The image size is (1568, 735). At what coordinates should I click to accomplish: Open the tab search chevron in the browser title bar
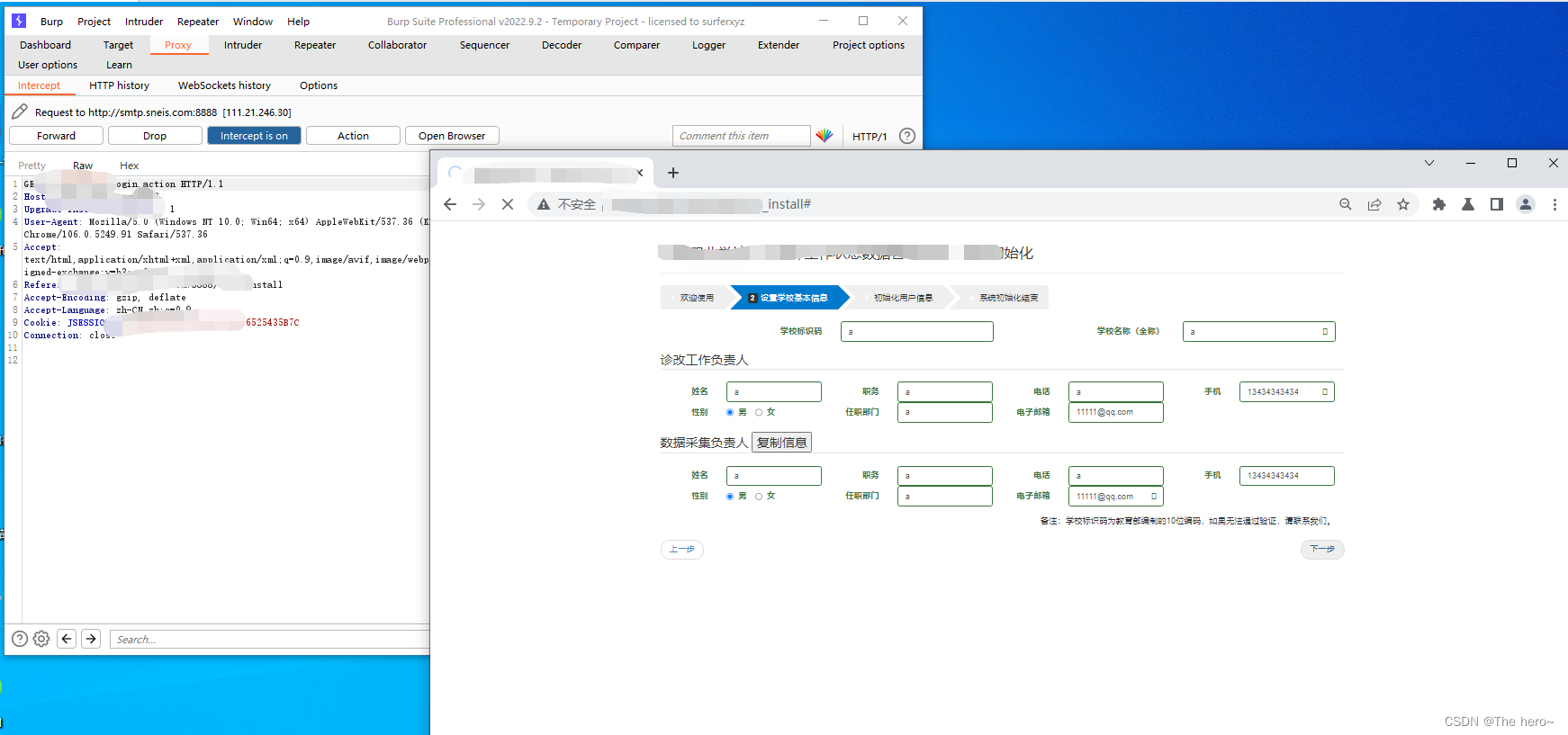[1429, 163]
